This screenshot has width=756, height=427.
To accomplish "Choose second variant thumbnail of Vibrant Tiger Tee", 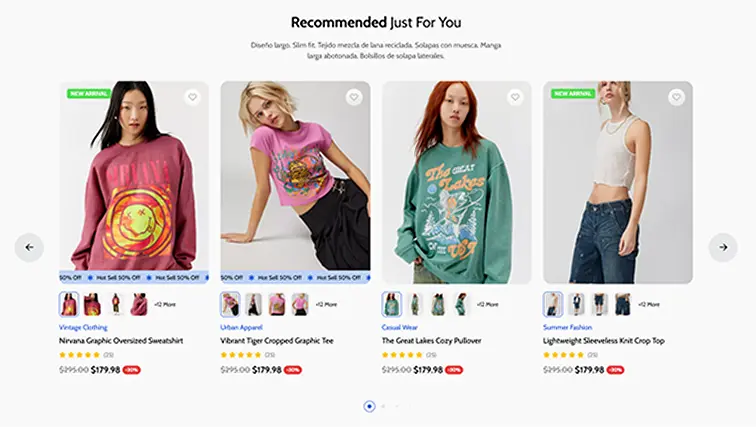I will [253, 304].
